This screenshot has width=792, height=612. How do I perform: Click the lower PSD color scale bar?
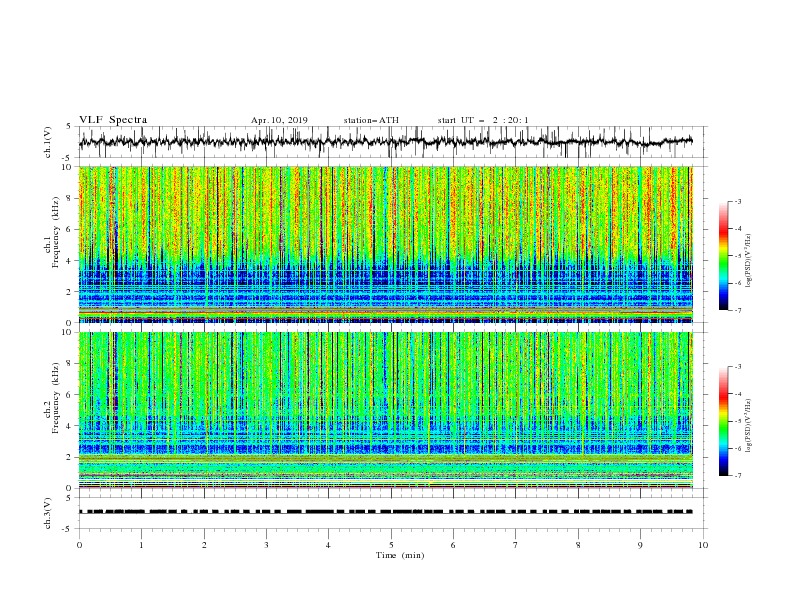(724, 421)
